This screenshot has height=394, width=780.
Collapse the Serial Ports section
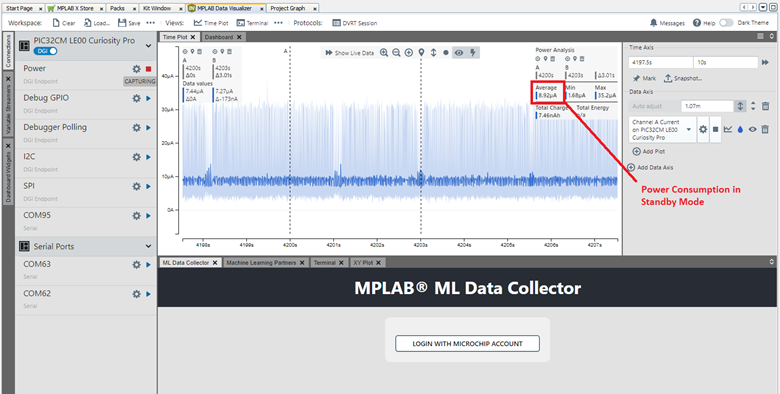[x=148, y=246]
